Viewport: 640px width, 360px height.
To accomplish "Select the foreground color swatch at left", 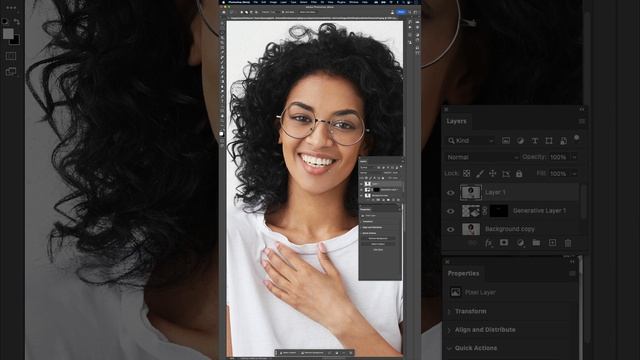I will pyautogui.click(x=7, y=33).
